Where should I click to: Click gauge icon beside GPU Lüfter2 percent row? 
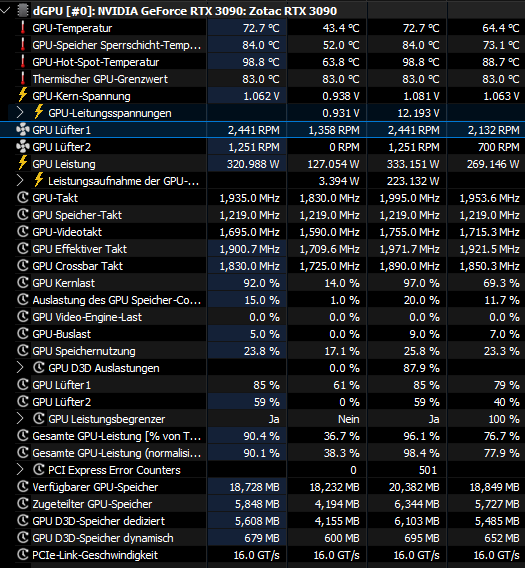click(23, 402)
